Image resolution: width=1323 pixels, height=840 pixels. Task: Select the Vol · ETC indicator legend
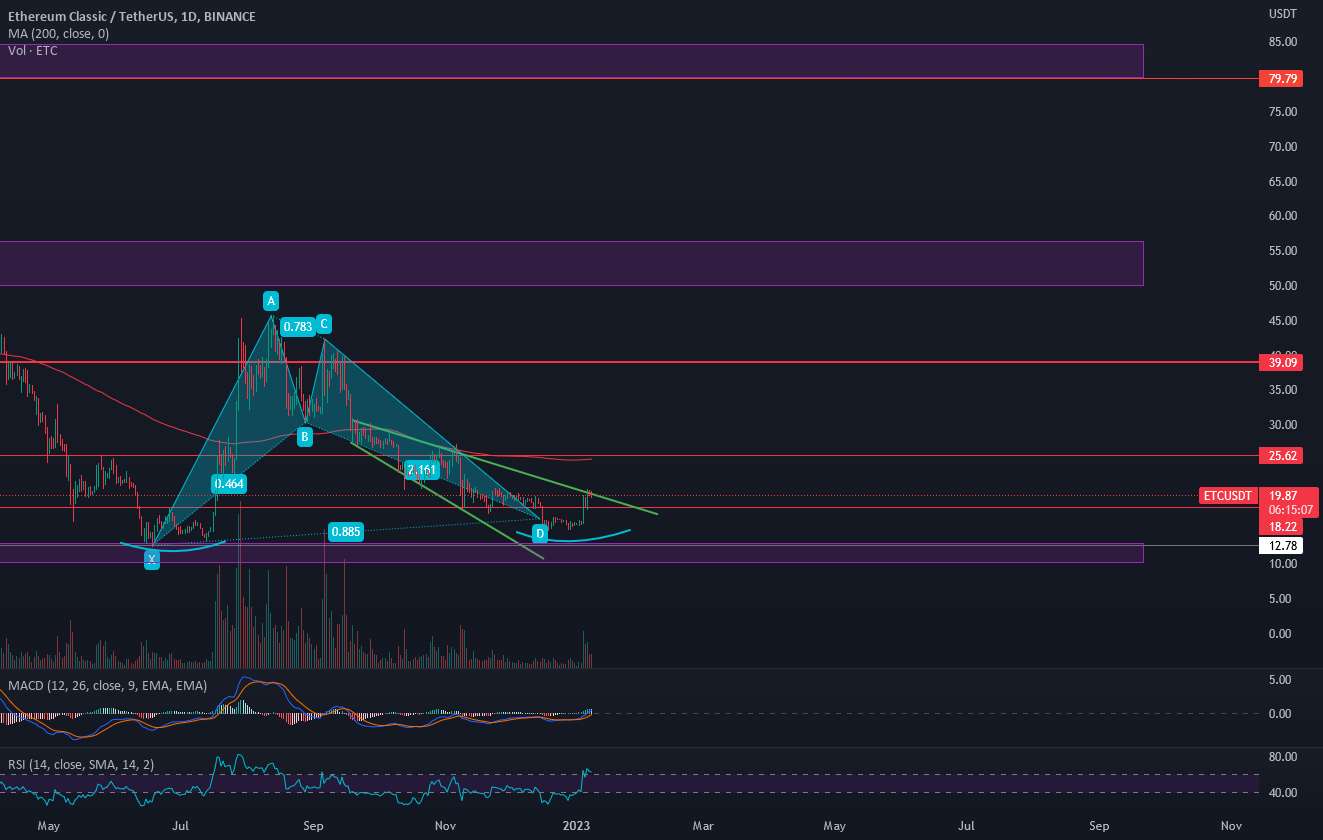point(32,50)
